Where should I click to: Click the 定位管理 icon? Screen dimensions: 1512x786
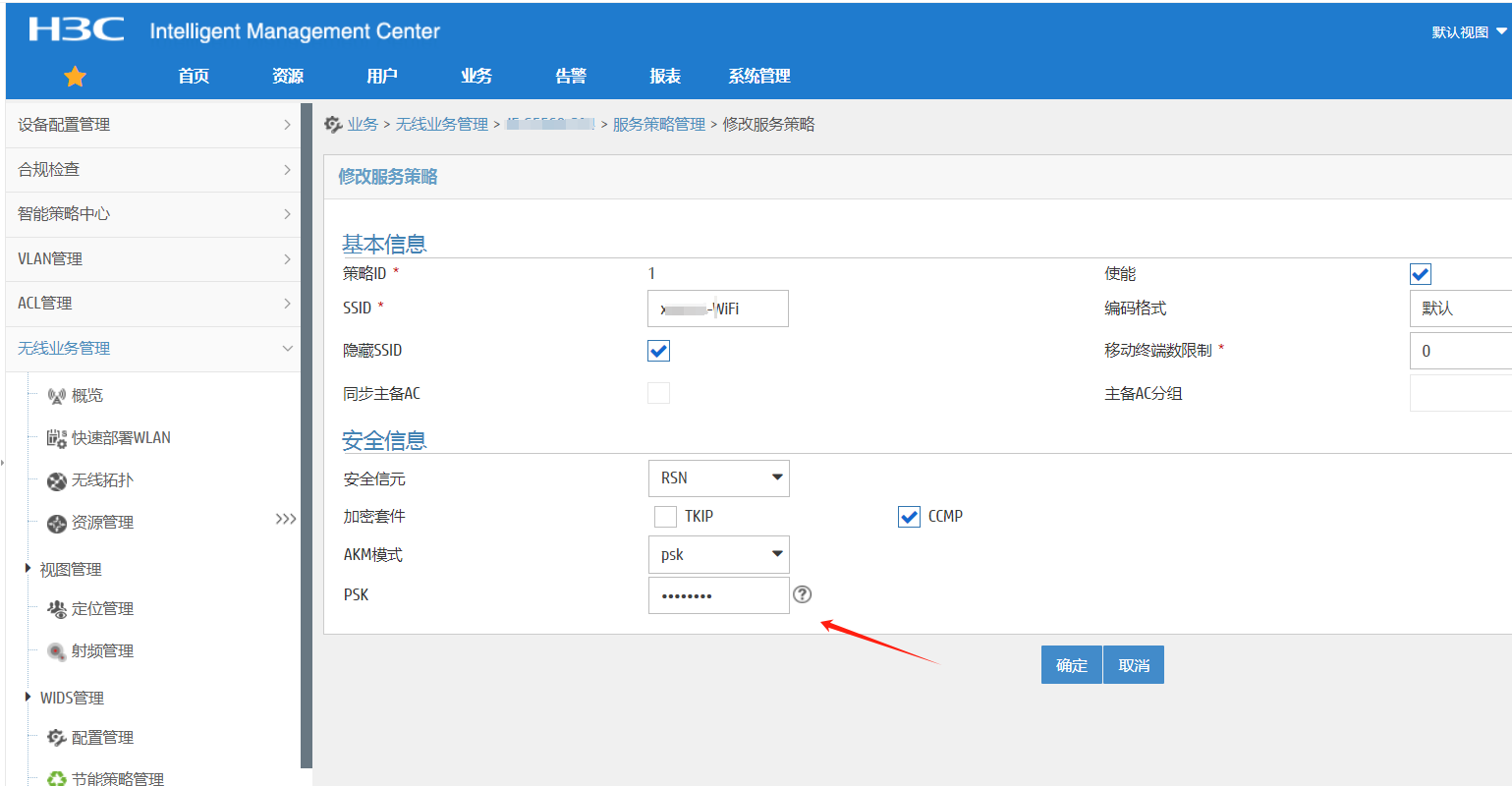coord(56,610)
